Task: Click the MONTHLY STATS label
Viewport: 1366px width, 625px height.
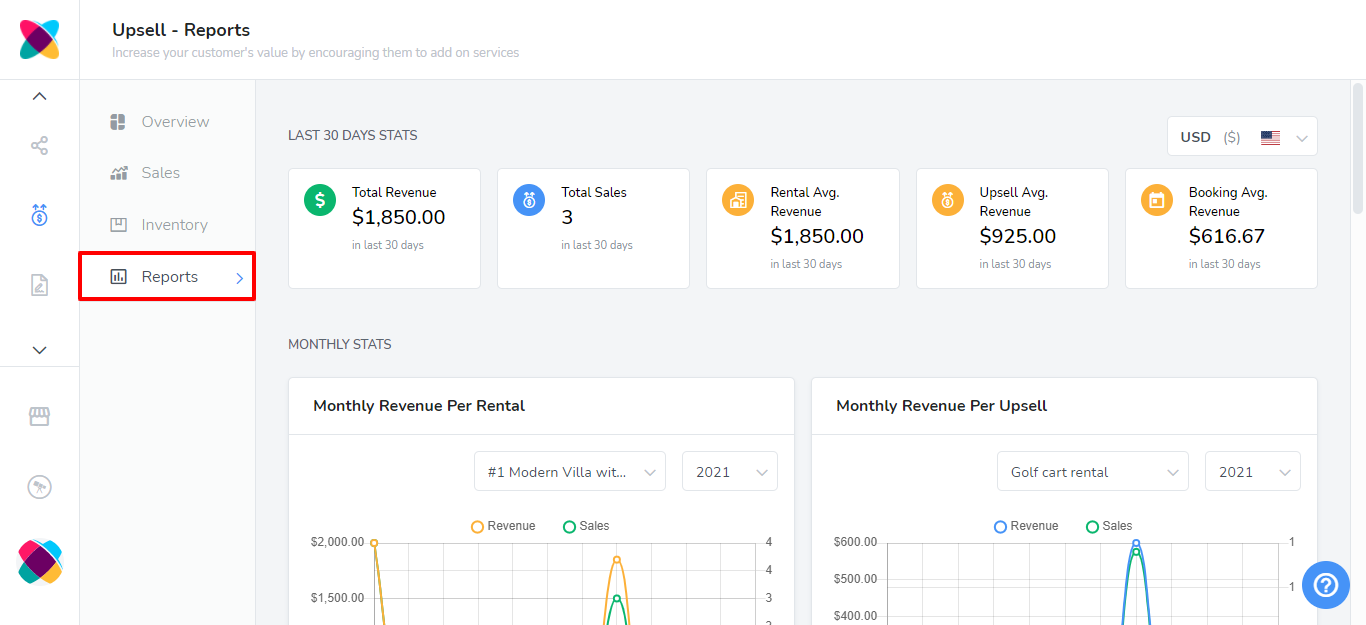Action: 340,344
